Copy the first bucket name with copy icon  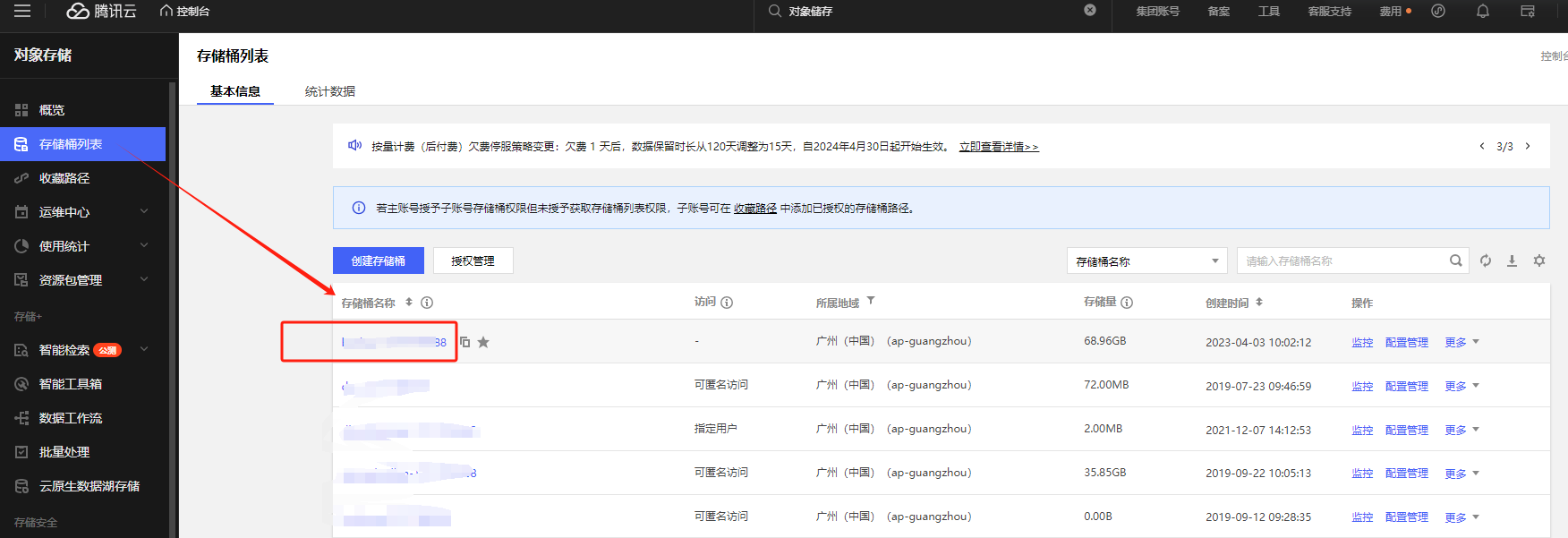[464, 342]
